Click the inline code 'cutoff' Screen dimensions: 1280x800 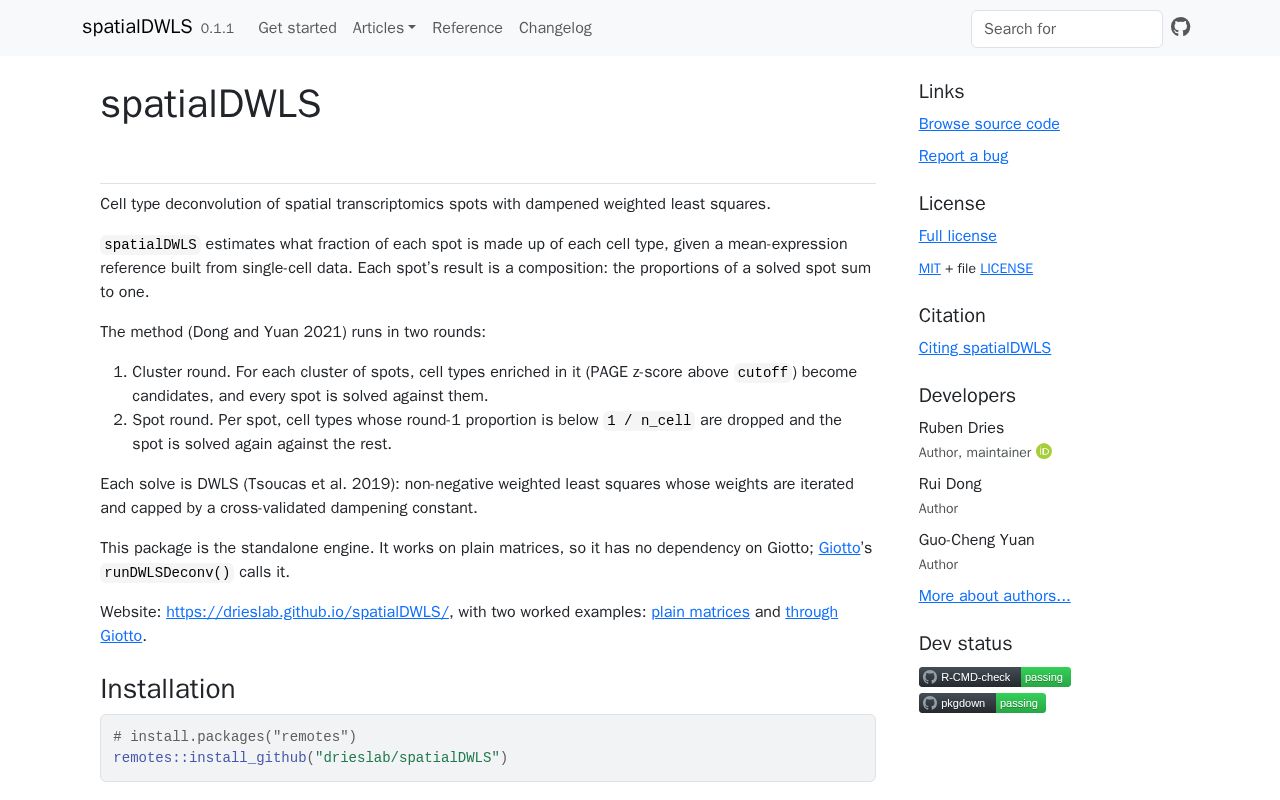tap(763, 372)
